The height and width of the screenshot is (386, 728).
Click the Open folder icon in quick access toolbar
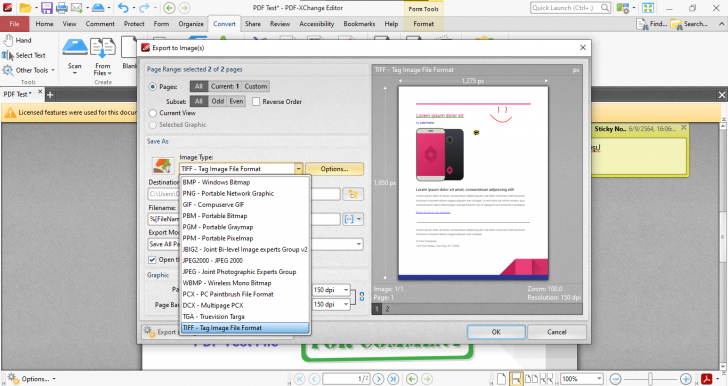point(26,7)
